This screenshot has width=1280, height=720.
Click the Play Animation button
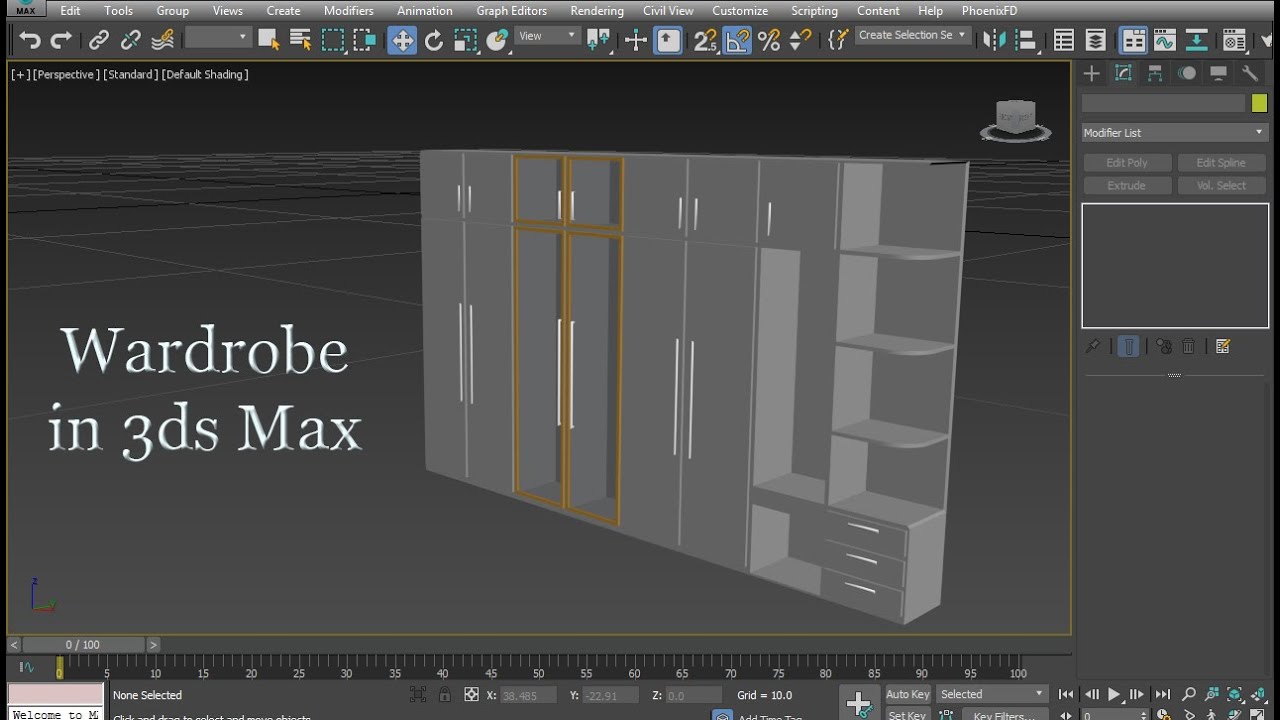1114,694
